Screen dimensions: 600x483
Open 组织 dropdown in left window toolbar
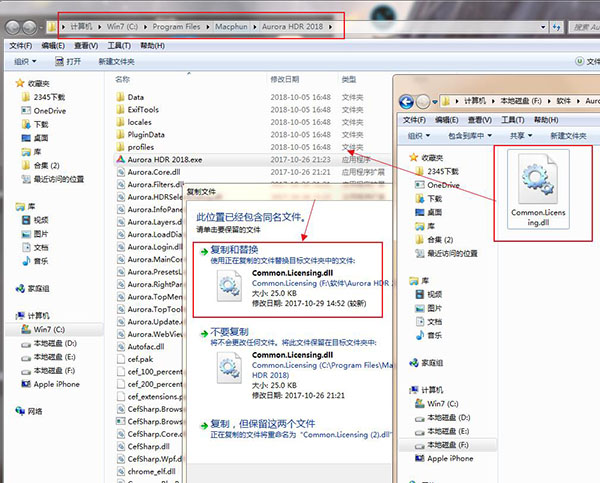coord(25,62)
